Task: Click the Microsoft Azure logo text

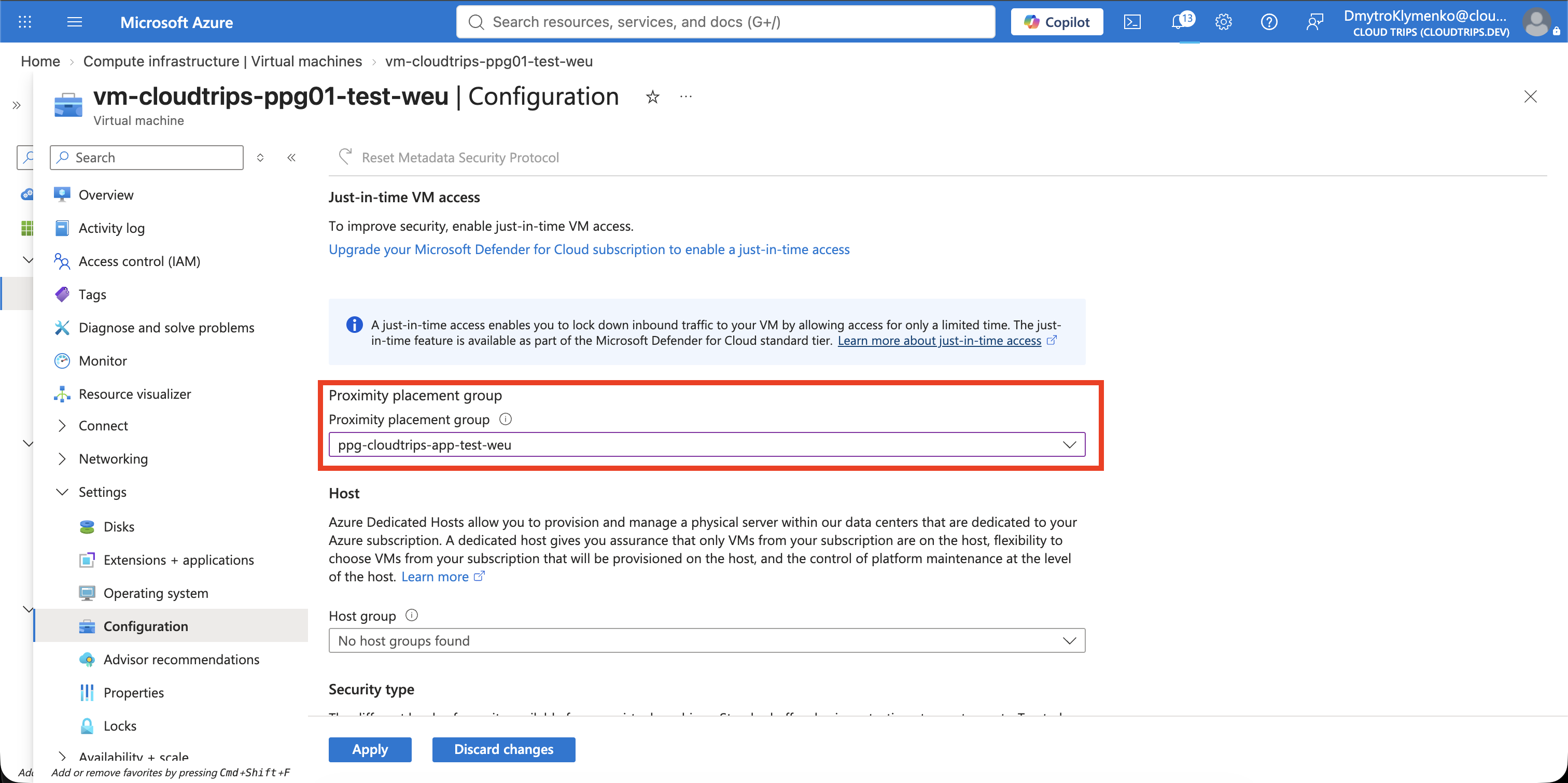Action: coord(176,22)
